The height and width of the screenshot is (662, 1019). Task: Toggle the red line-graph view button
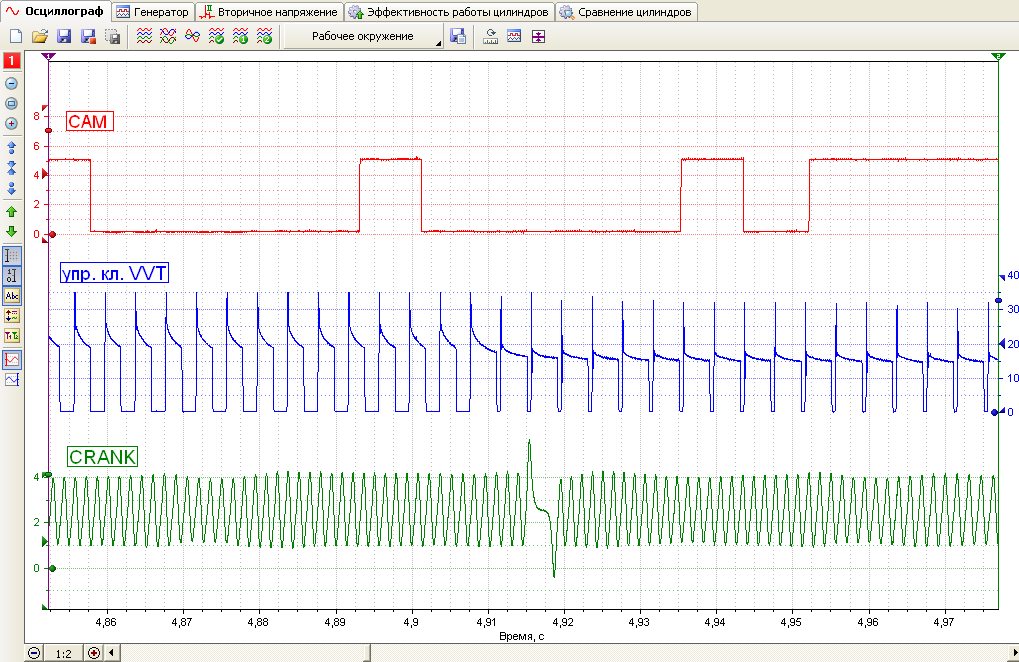[x=12, y=359]
